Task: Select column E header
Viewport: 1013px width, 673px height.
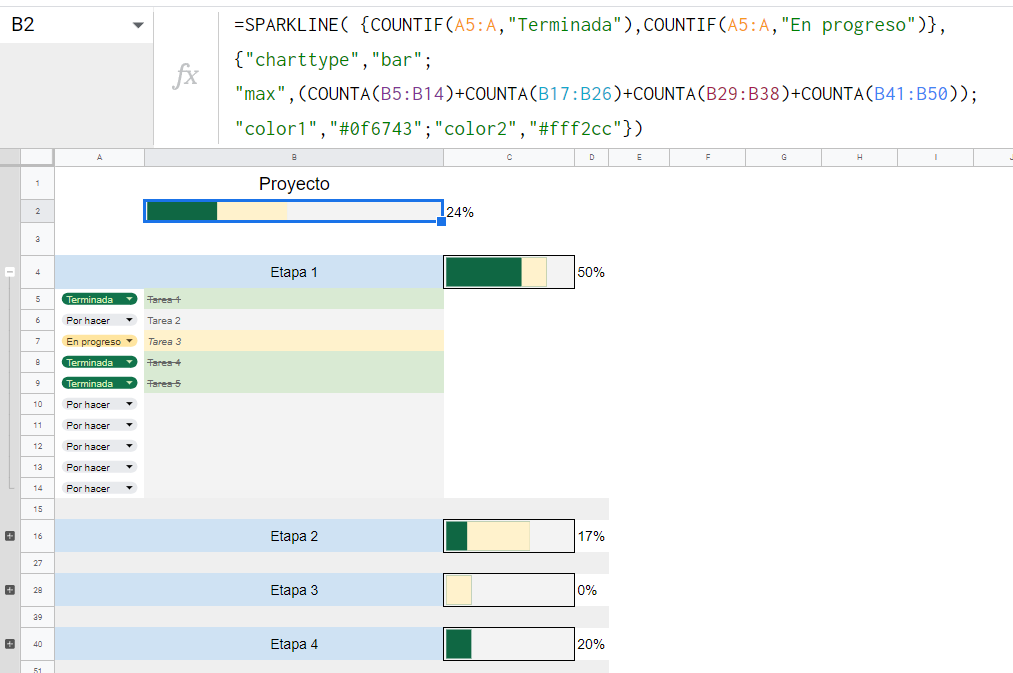Action: point(639,157)
